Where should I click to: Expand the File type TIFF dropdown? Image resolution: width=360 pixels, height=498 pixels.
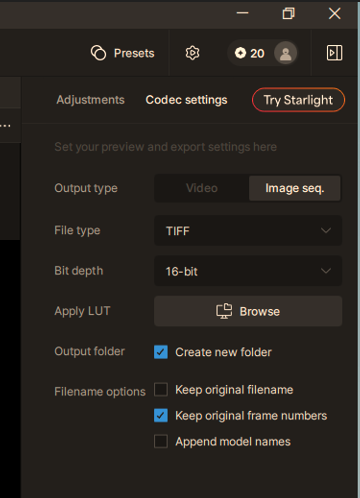tap(248, 231)
